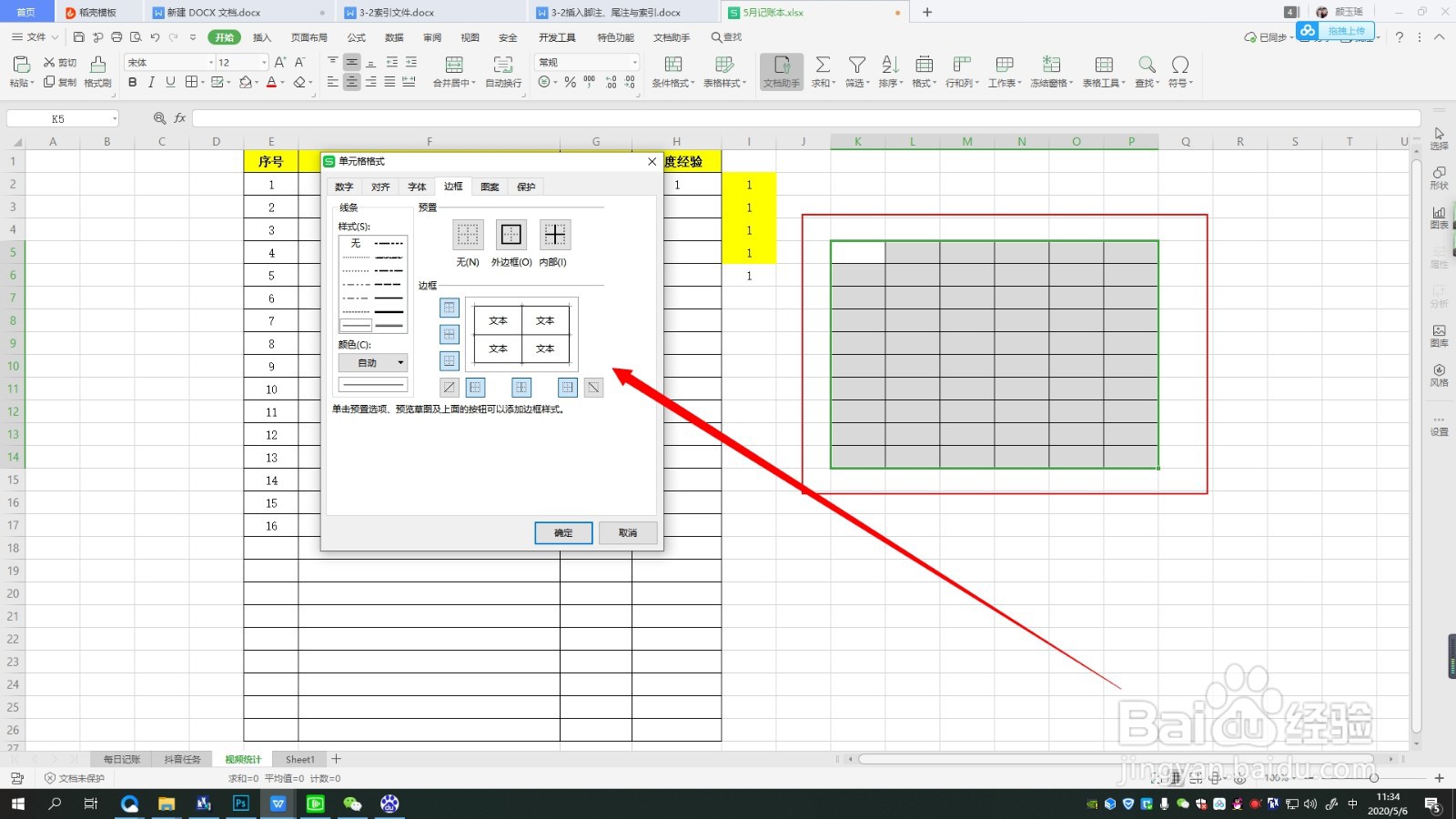Toggle underline formatting
This screenshot has width=1456, height=819.
tap(170, 82)
